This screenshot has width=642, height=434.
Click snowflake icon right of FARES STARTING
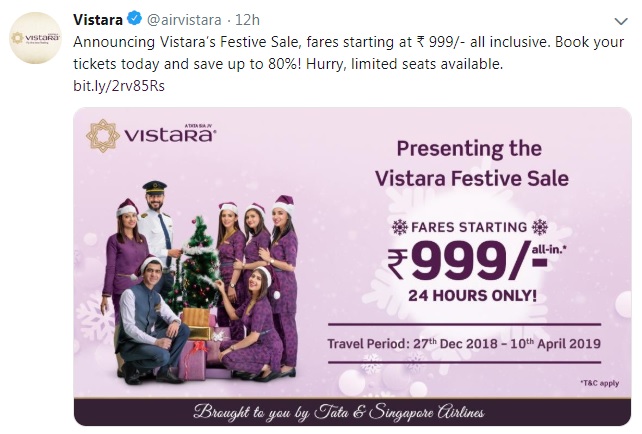point(543,226)
